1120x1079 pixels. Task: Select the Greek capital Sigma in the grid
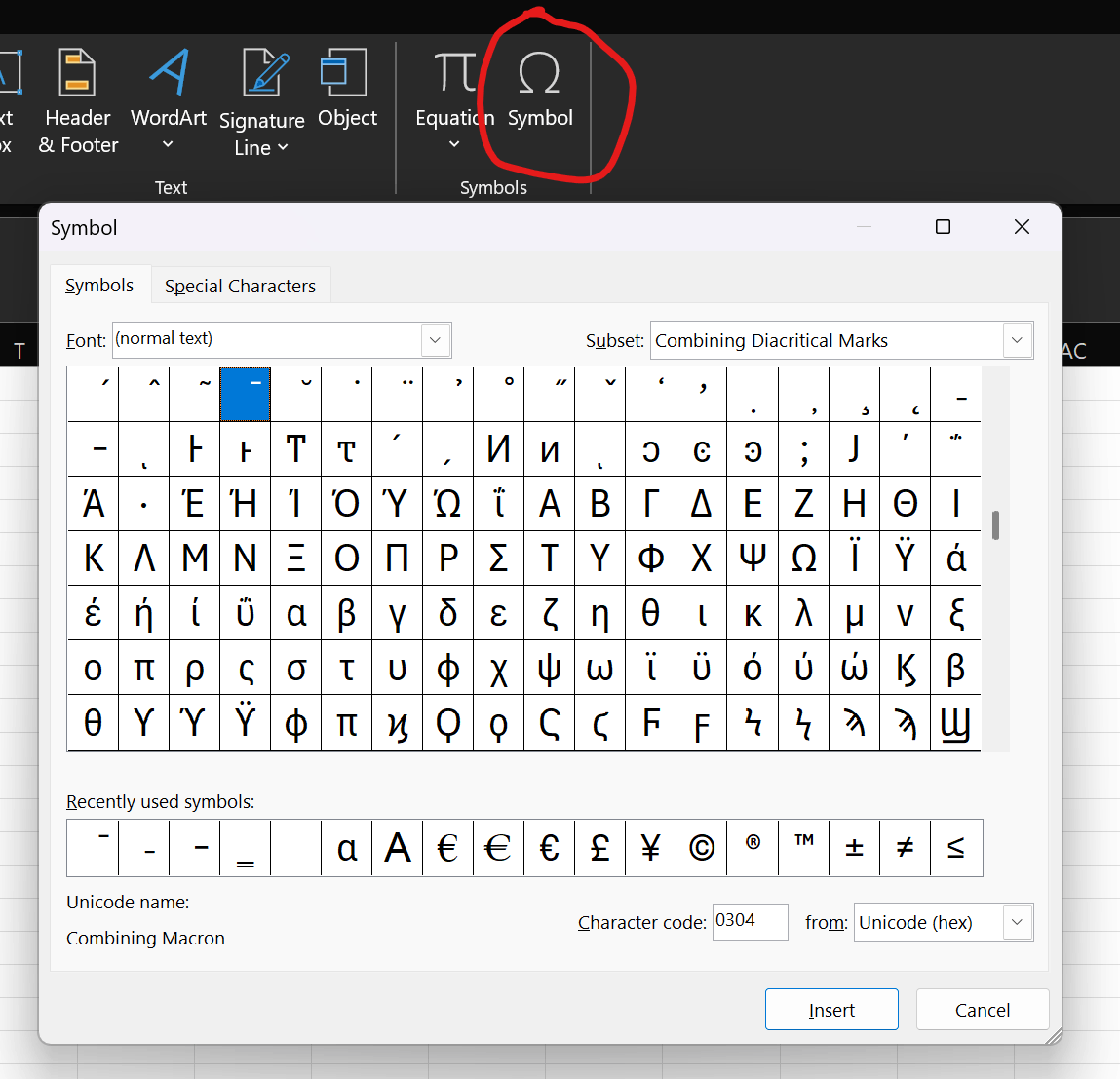(498, 558)
